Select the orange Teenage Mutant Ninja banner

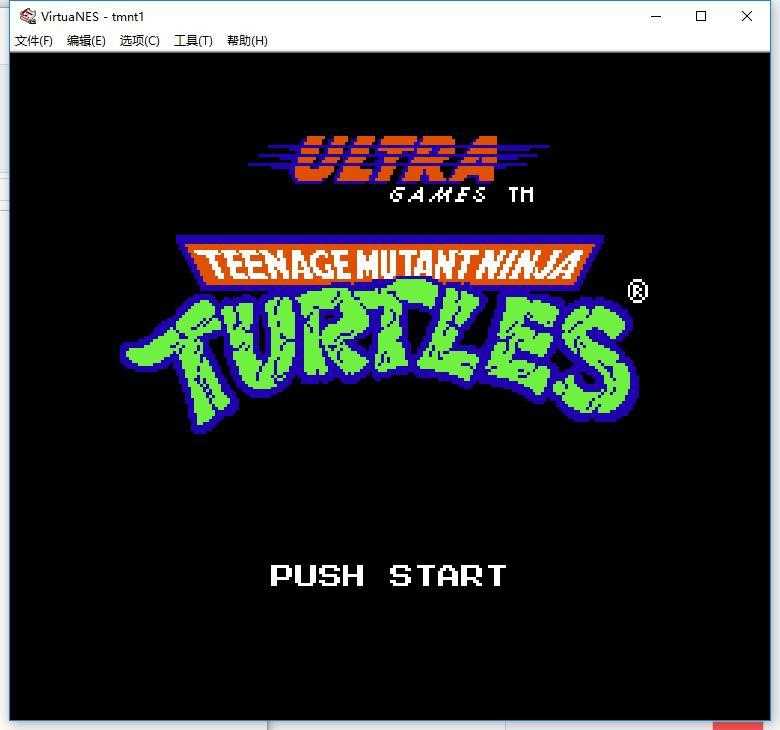pos(390,264)
